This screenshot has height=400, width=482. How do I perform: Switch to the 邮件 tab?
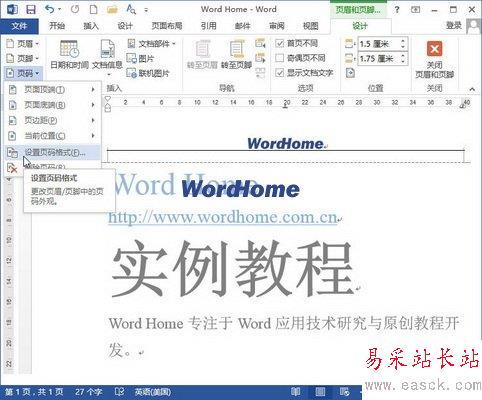[242, 26]
